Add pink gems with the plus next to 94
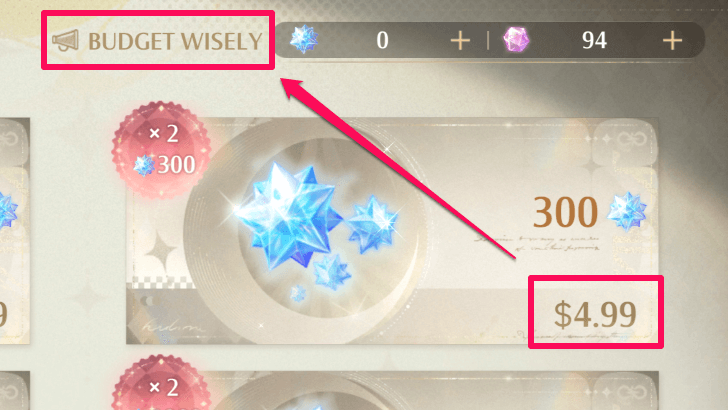The image size is (728, 410). [x=672, y=41]
